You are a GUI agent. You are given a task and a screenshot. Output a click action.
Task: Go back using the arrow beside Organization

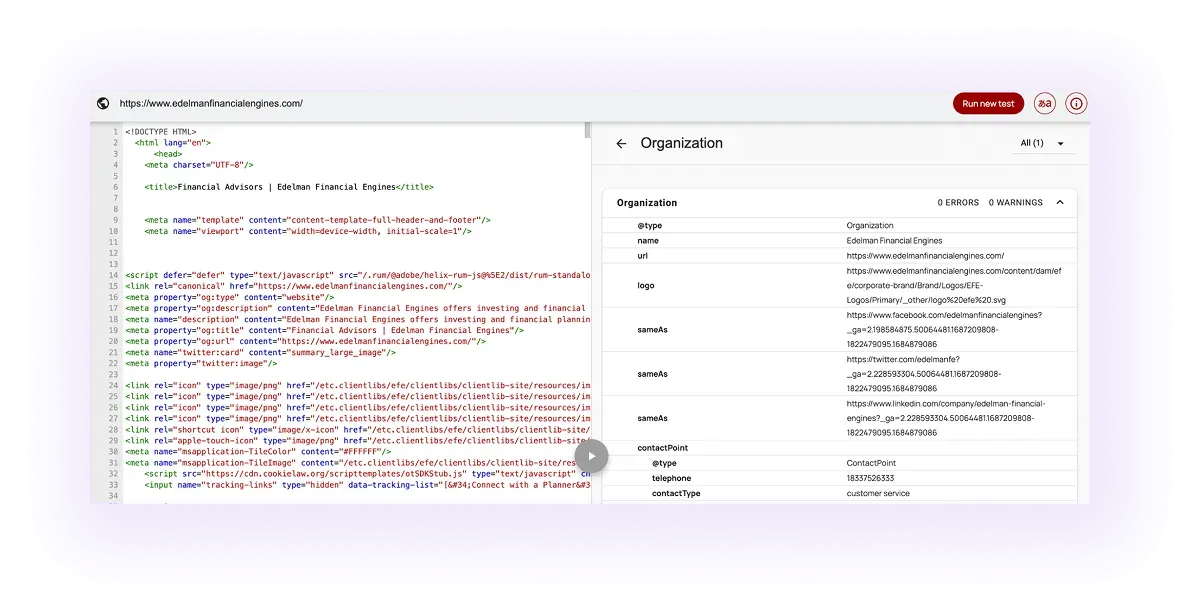coord(621,144)
